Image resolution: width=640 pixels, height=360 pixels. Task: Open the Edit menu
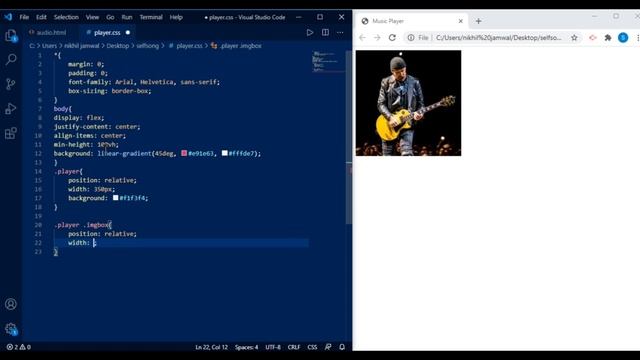41,17
